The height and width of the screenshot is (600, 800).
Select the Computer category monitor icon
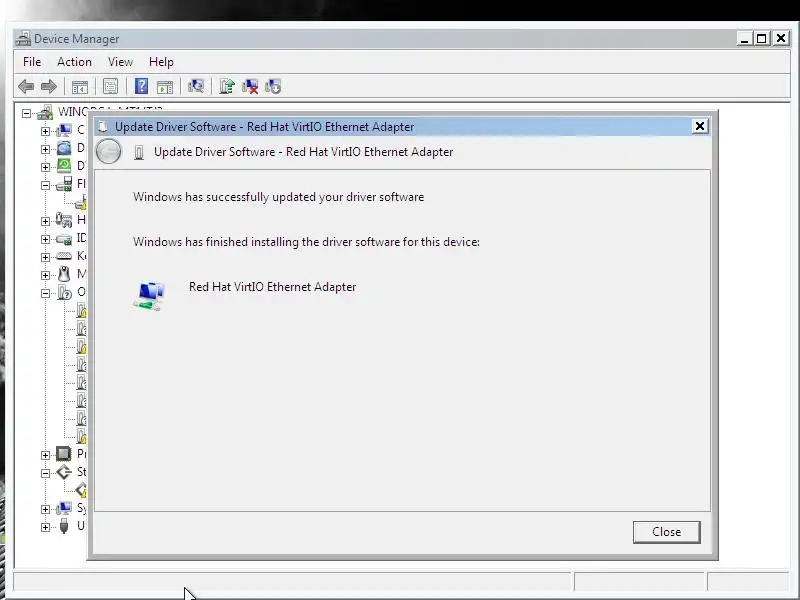[64, 130]
